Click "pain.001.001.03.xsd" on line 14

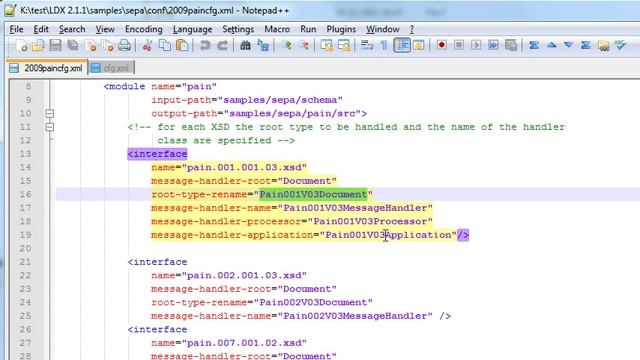(x=244, y=167)
